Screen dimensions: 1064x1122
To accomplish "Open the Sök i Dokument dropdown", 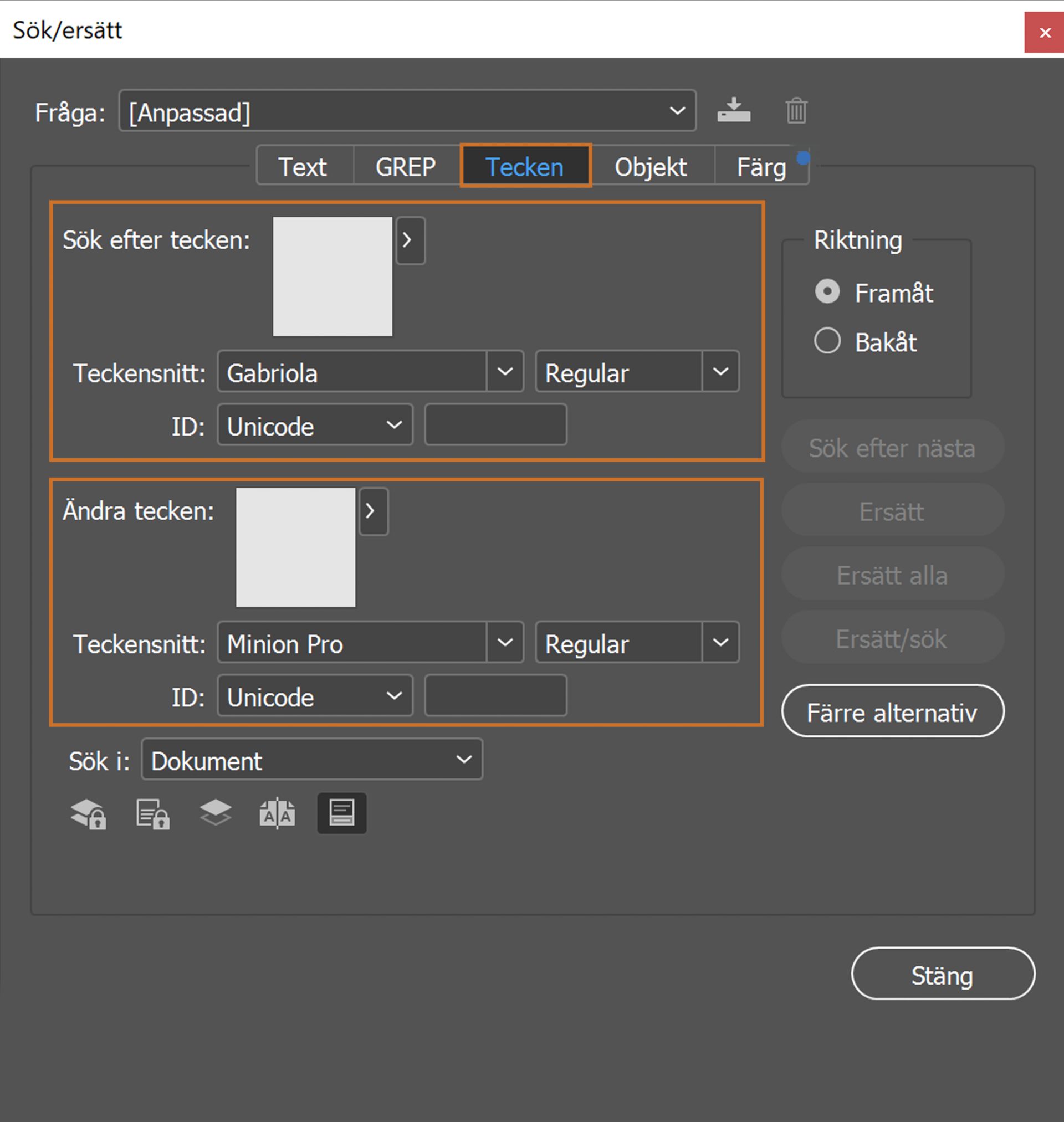I will pos(312,760).
